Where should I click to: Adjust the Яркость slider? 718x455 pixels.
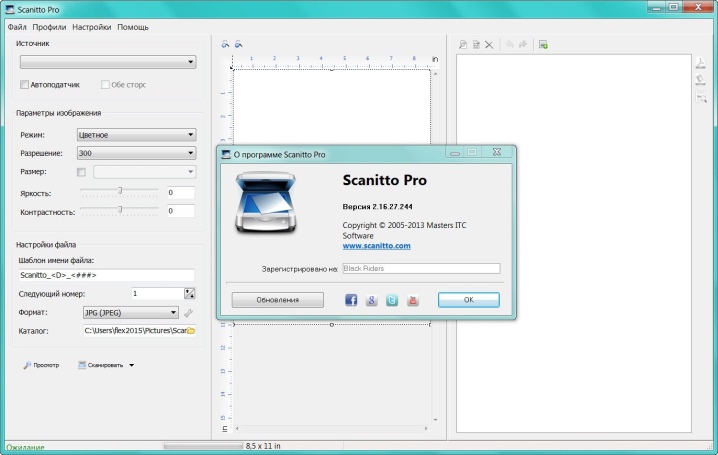click(119, 192)
